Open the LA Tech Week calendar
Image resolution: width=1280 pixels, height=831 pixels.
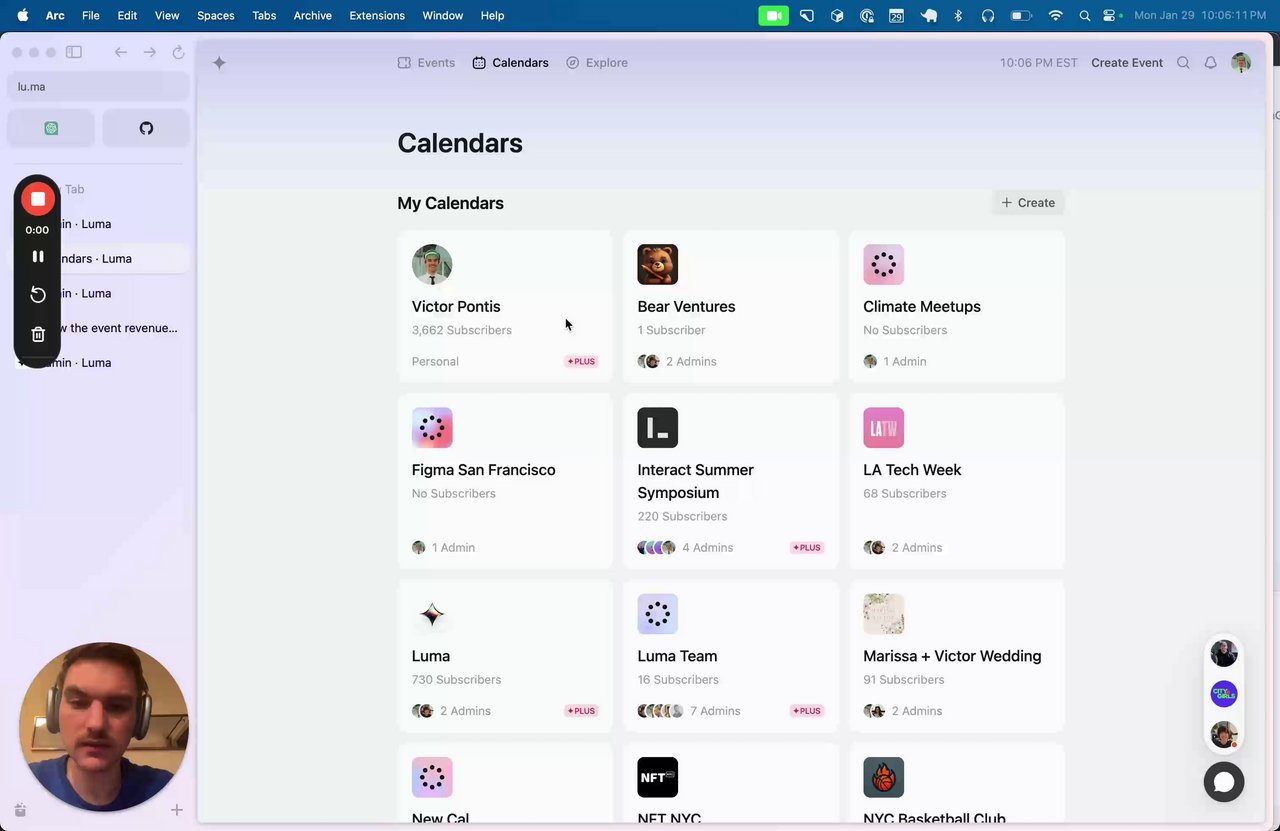[957, 481]
